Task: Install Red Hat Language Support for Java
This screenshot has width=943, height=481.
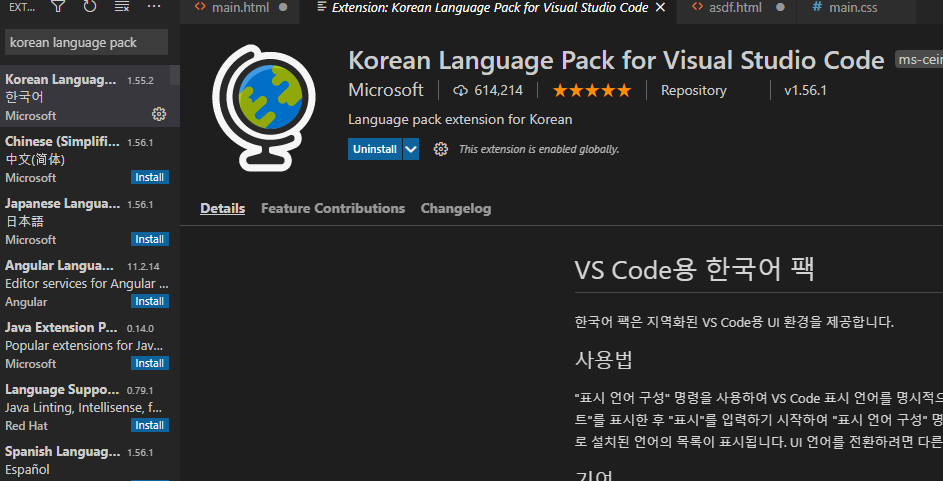Action: (x=150, y=425)
